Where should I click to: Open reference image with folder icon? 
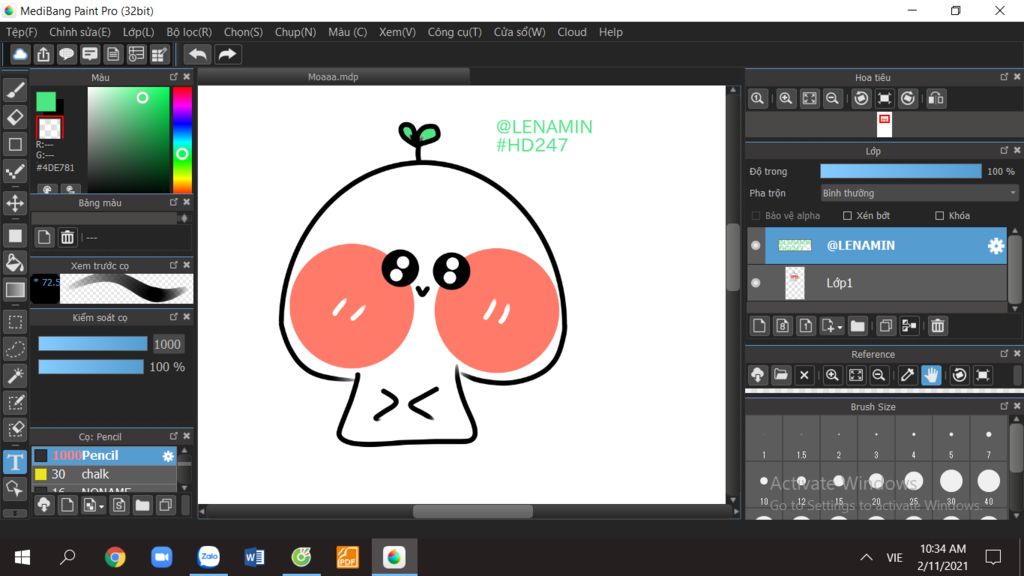point(781,375)
